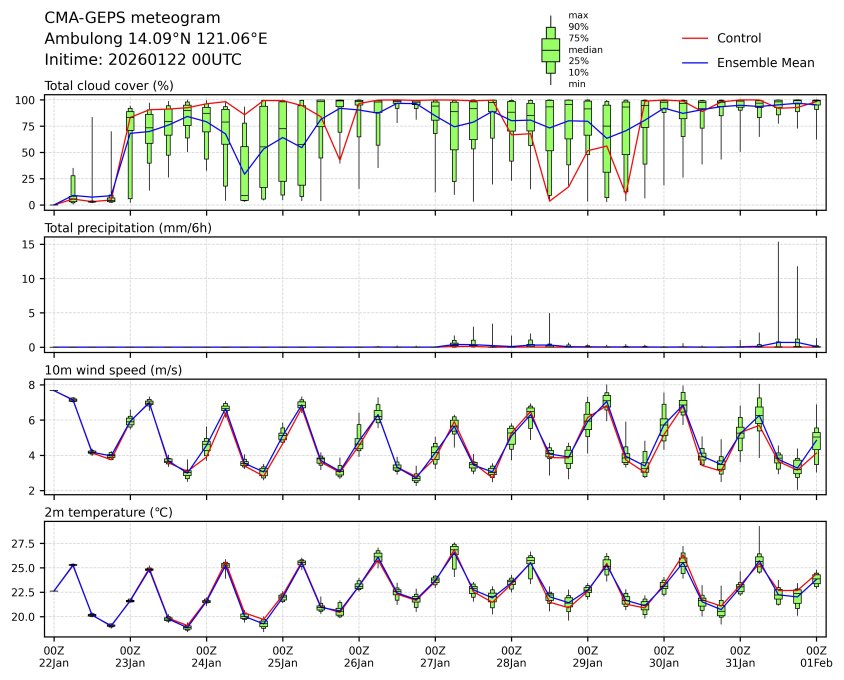Image resolution: width=844 pixels, height=680 pixels.
Task: Click the 00Z 22Jan time axis label
Action: pyautogui.click(x=54, y=655)
